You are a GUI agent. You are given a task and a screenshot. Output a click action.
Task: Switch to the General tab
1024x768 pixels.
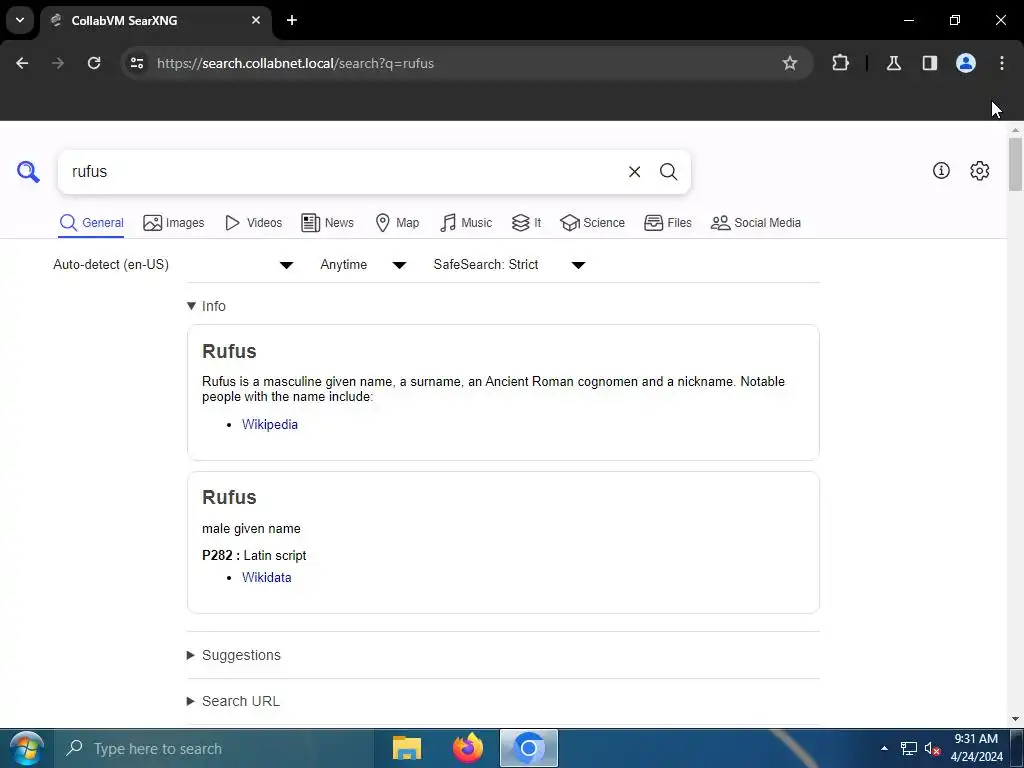click(91, 223)
